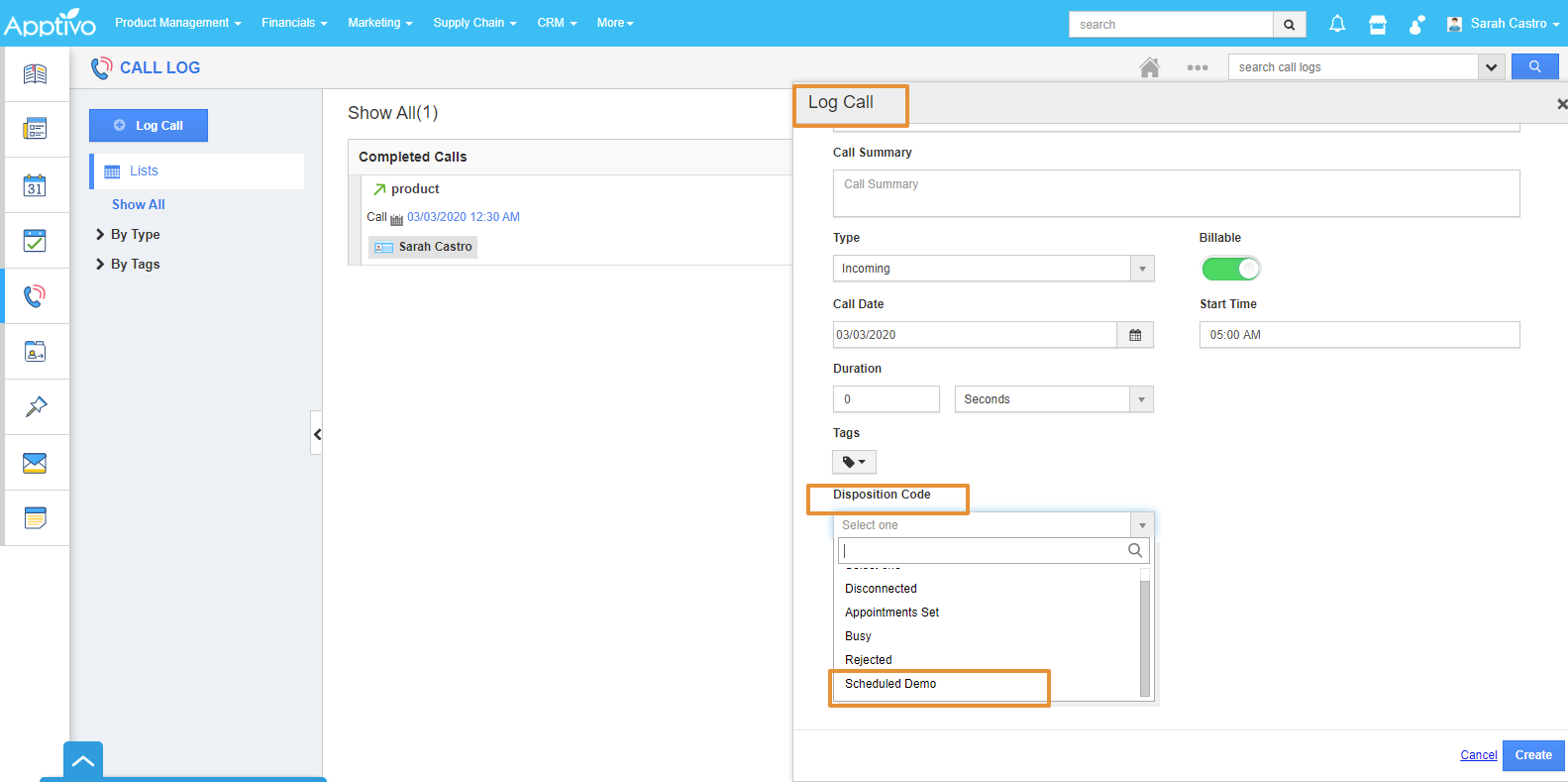Open the More menu
Screen dimensions: 1568x782
[615, 23]
